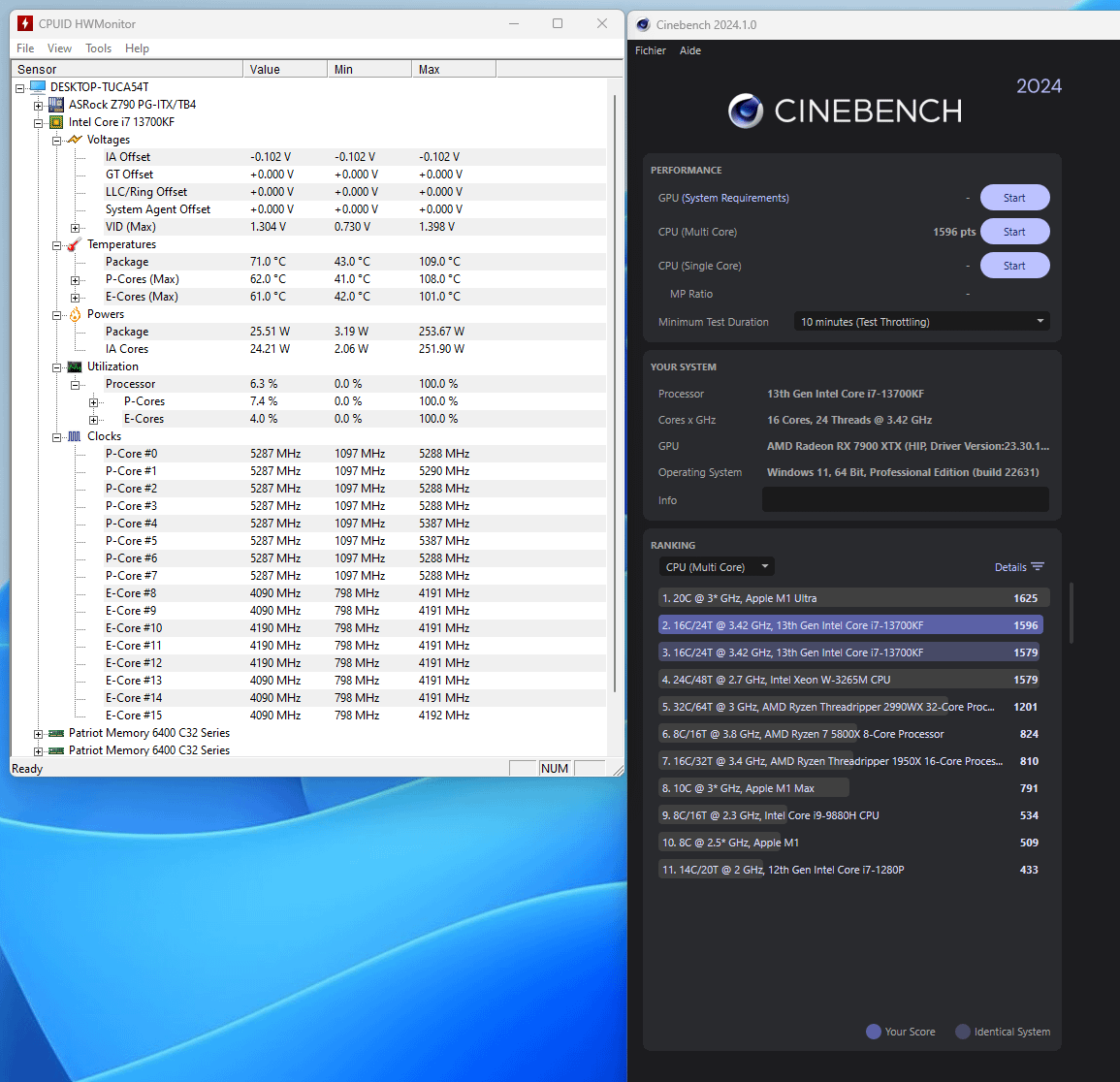Click the Powers flame icon
Image resolution: width=1120 pixels, height=1082 pixels.
[x=75, y=314]
